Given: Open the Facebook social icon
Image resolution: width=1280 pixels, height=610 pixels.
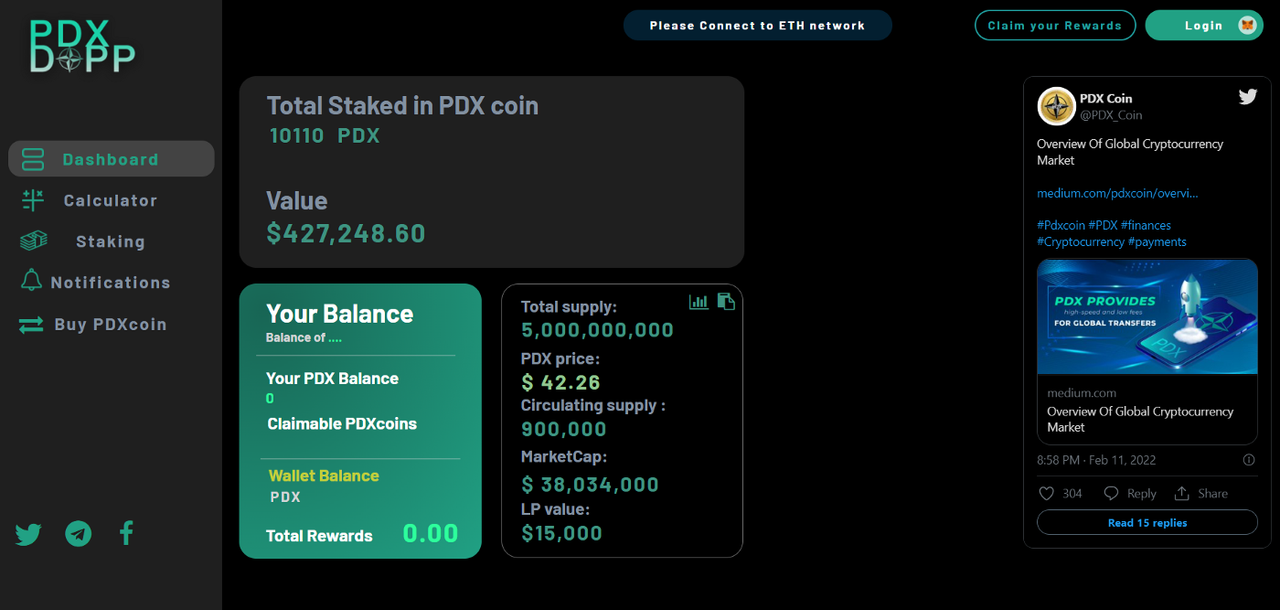Looking at the screenshot, I should (x=126, y=533).
